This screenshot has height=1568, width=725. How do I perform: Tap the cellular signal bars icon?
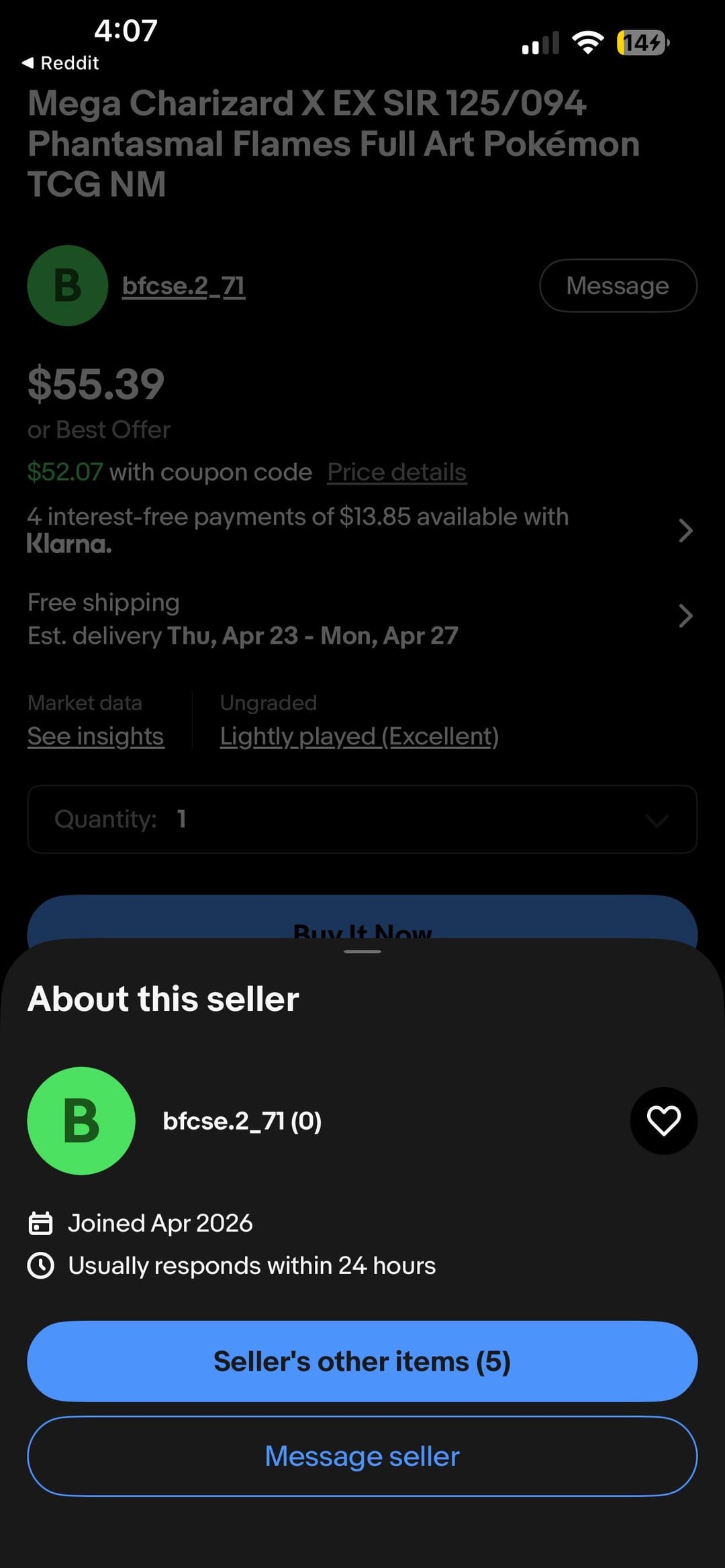tap(540, 44)
